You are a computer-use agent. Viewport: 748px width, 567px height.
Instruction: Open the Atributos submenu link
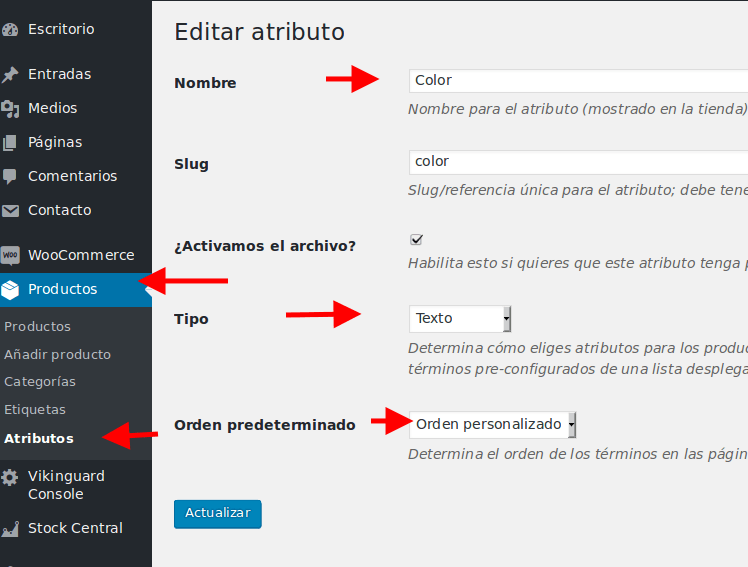pyautogui.click(x=39, y=439)
